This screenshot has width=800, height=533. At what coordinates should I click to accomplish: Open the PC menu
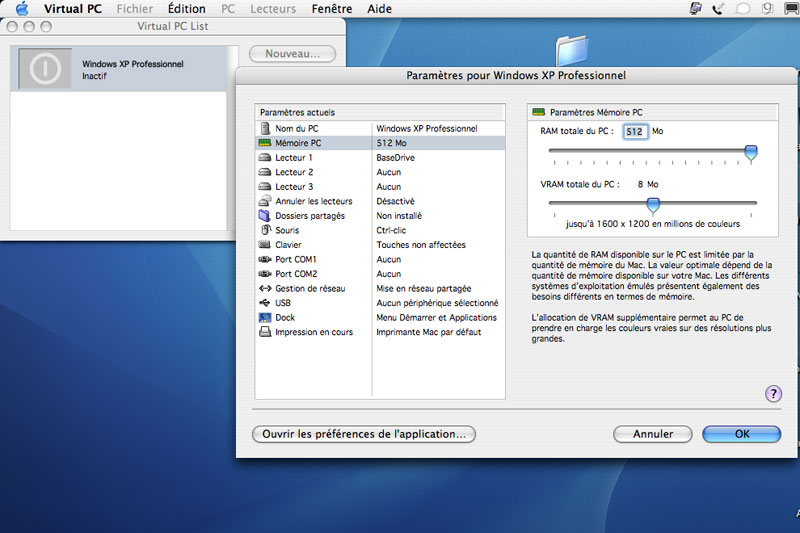pyautogui.click(x=228, y=9)
